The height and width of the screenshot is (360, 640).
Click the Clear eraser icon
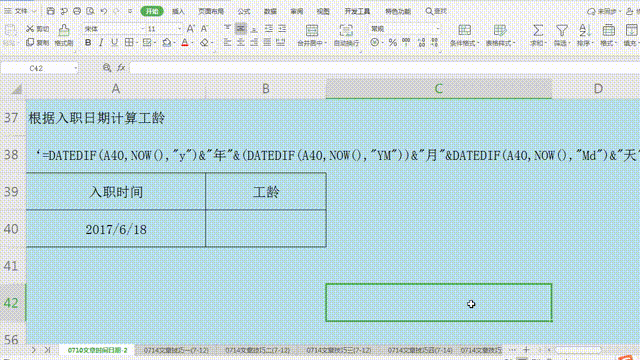[x=204, y=42]
